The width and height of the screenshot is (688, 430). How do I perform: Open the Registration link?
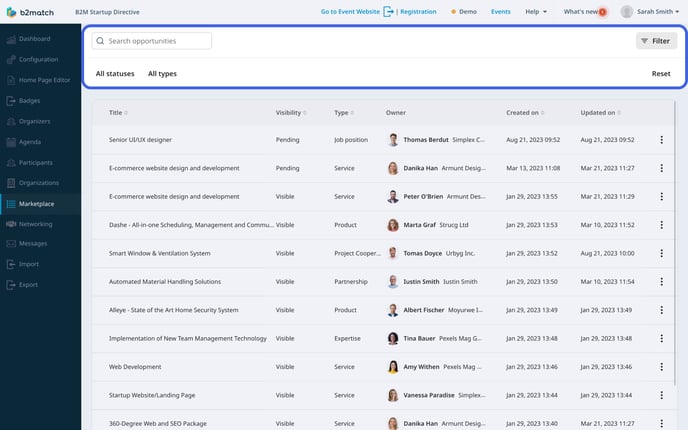tap(418, 12)
